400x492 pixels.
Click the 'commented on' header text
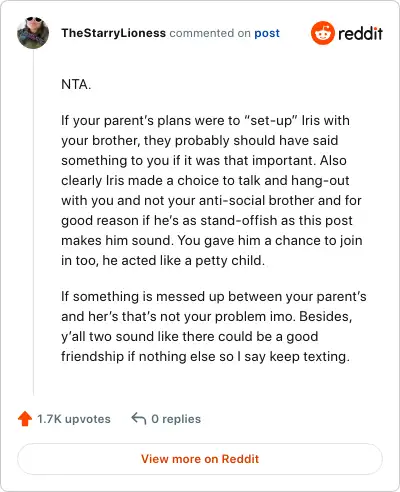pos(210,33)
